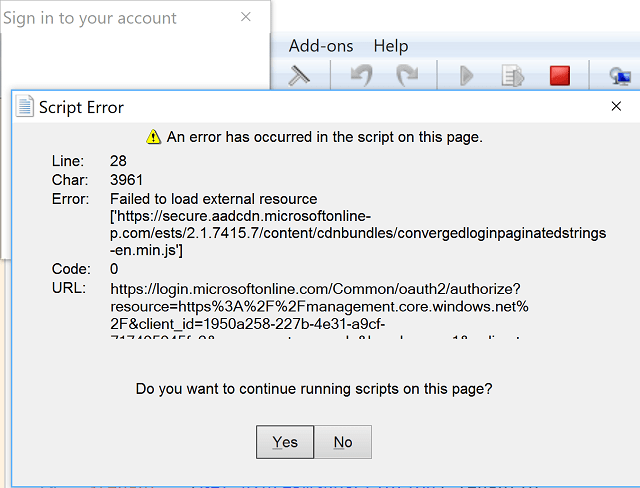Click Yes to continue running scripts
This screenshot has width=640, height=488.
[x=285, y=442]
